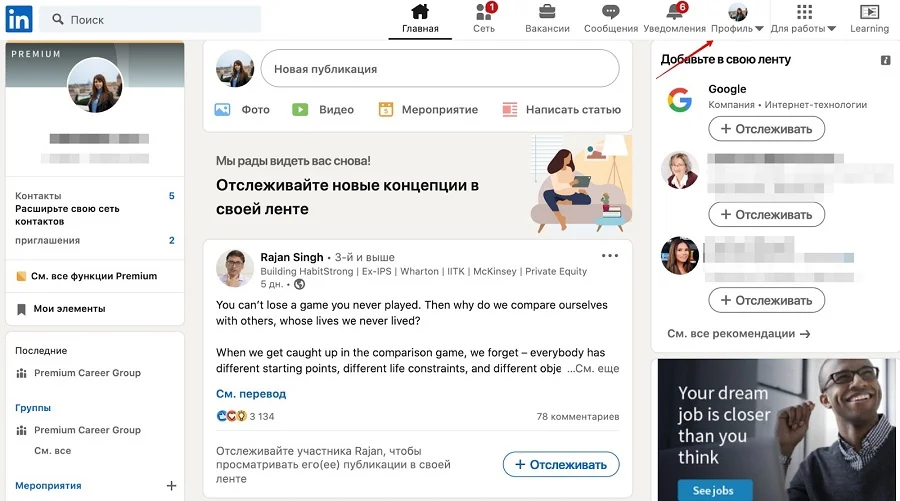Open См. все рекомендации link
Viewport: 900px width, 501px height.
click(738, 333)
